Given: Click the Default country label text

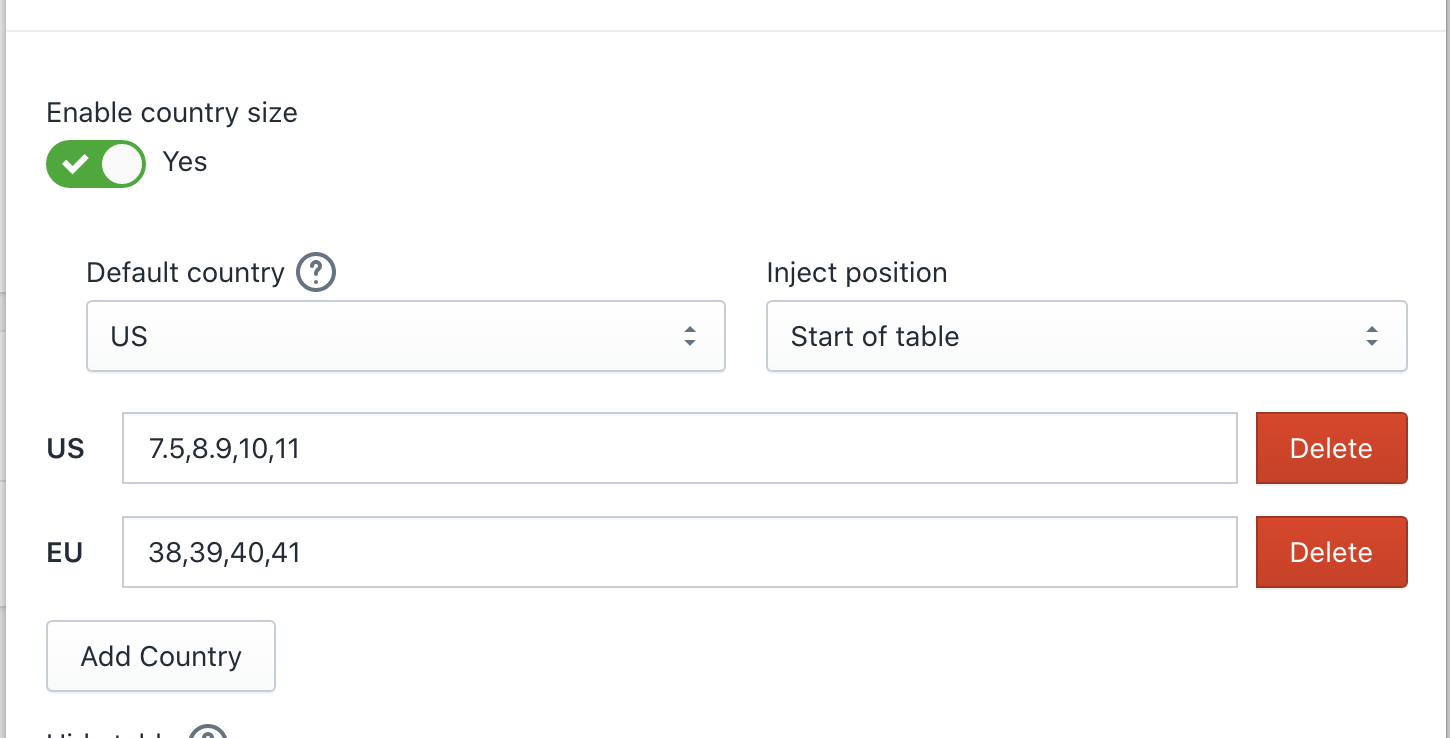Looking at the screenshot, I should tap(186, 272).
